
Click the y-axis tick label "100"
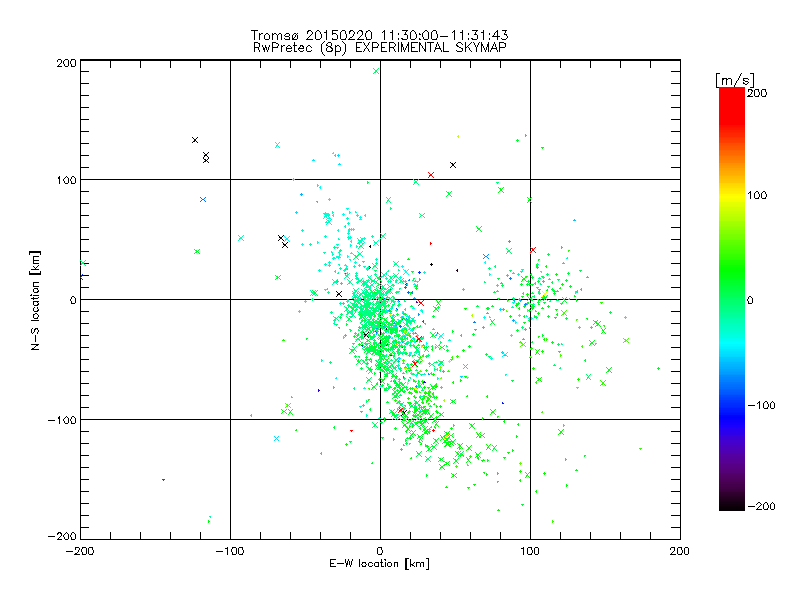click(x=66, y=180)
